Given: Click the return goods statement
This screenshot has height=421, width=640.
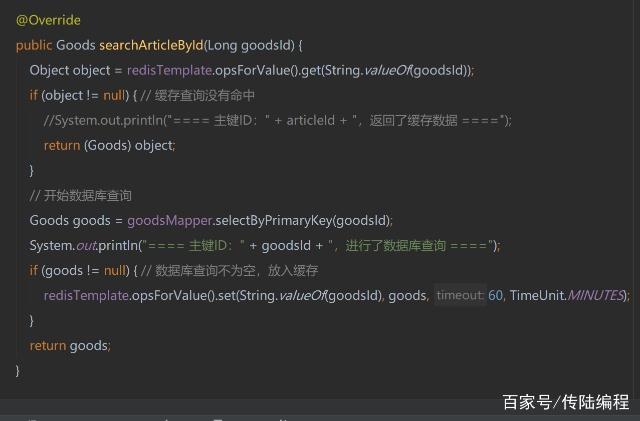Looking at the screenshot, I should [70, 346].
